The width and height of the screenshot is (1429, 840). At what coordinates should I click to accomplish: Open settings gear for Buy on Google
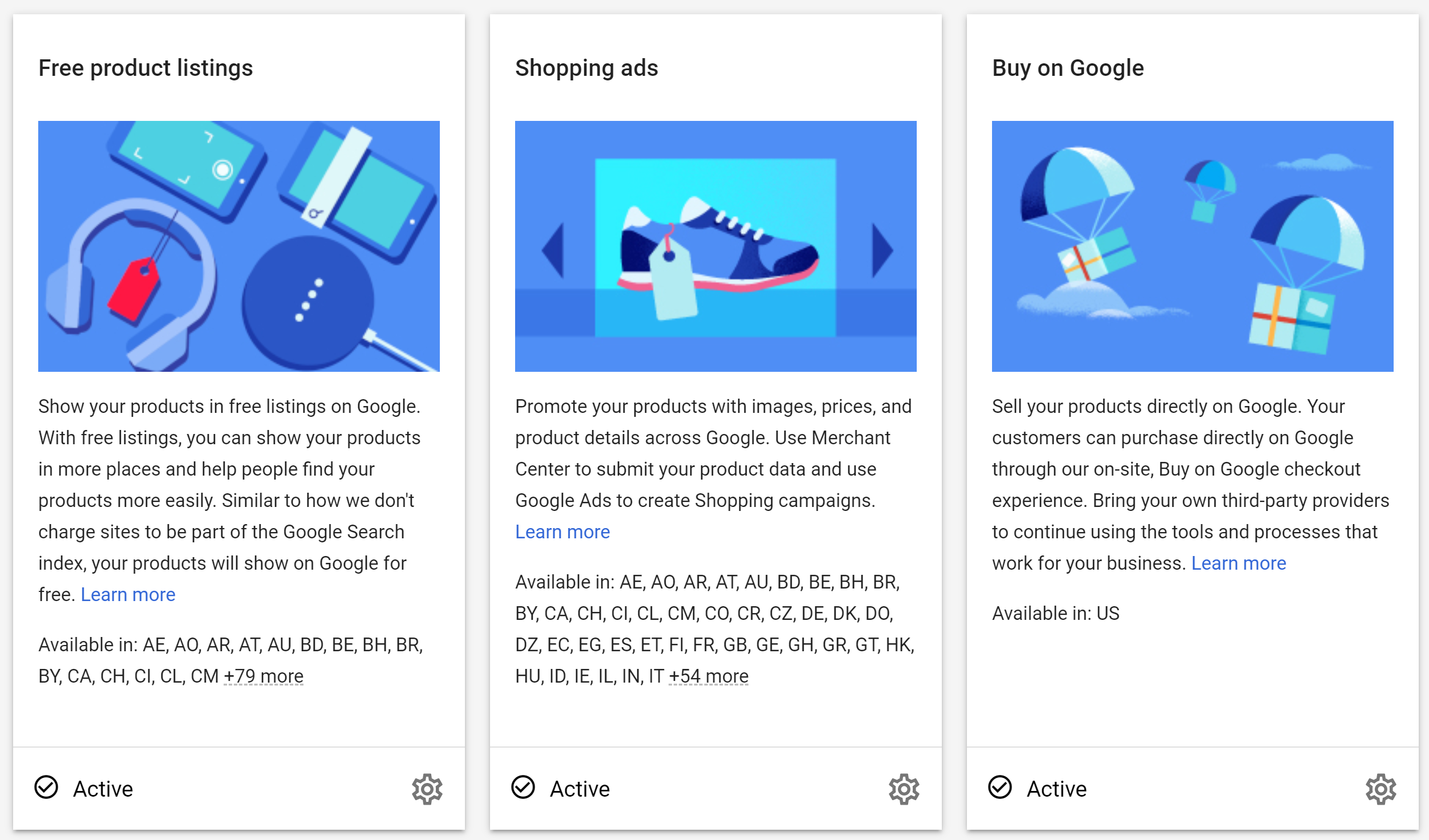pyautogui.click(x=1381, y=789)
